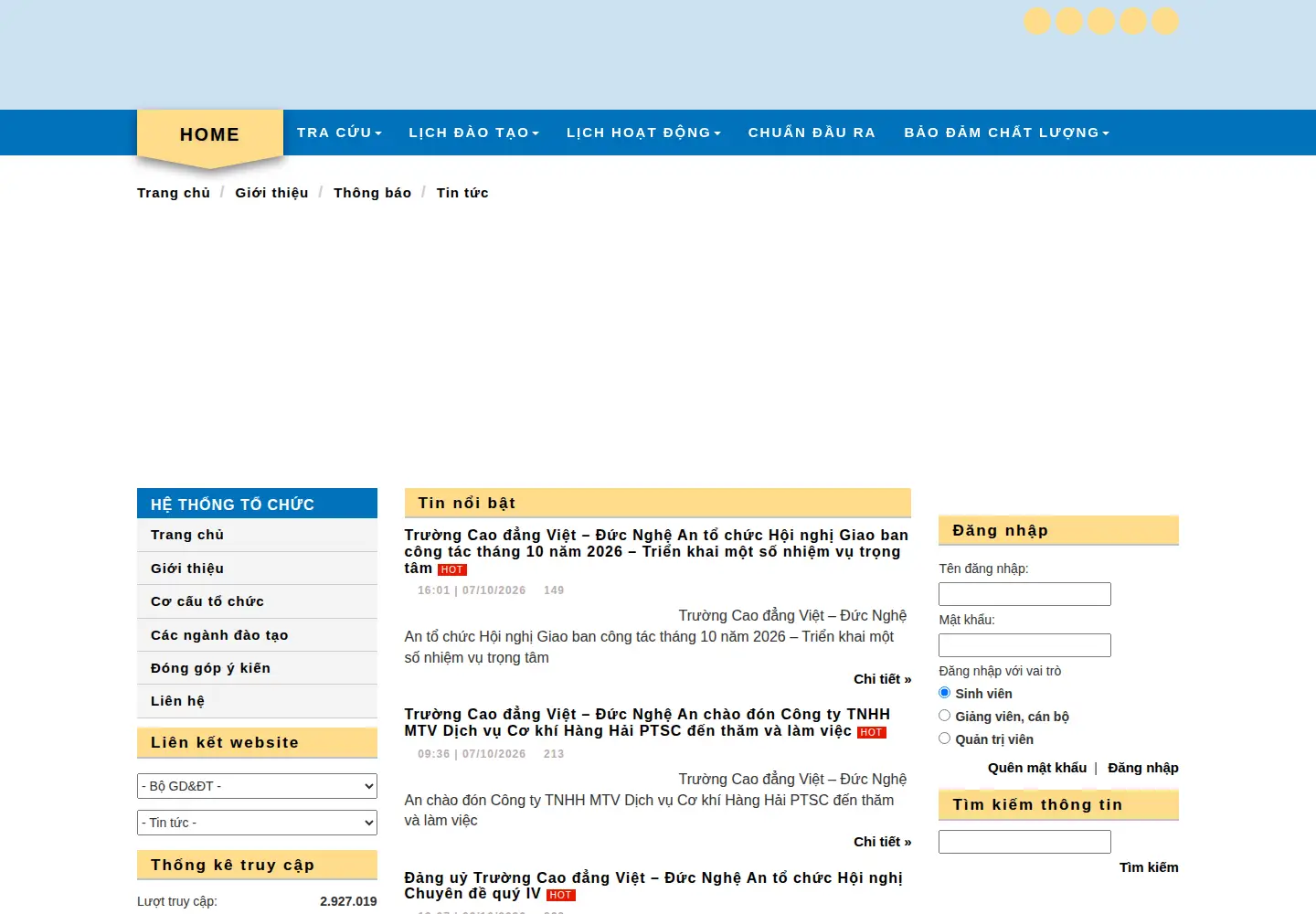The width and height of the screenshot is (1316, 914).
Task: Expand the BẢO ĐẢM CHẤT LƯỢNG menu
Action: click(x=1006, y=133)
